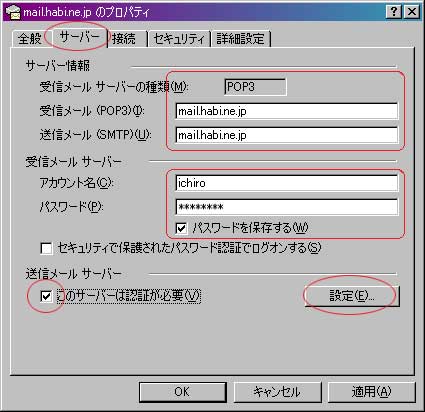
Task: Uncheck このサーバーは認証が必要 checkbox
Action: point(46,296)
